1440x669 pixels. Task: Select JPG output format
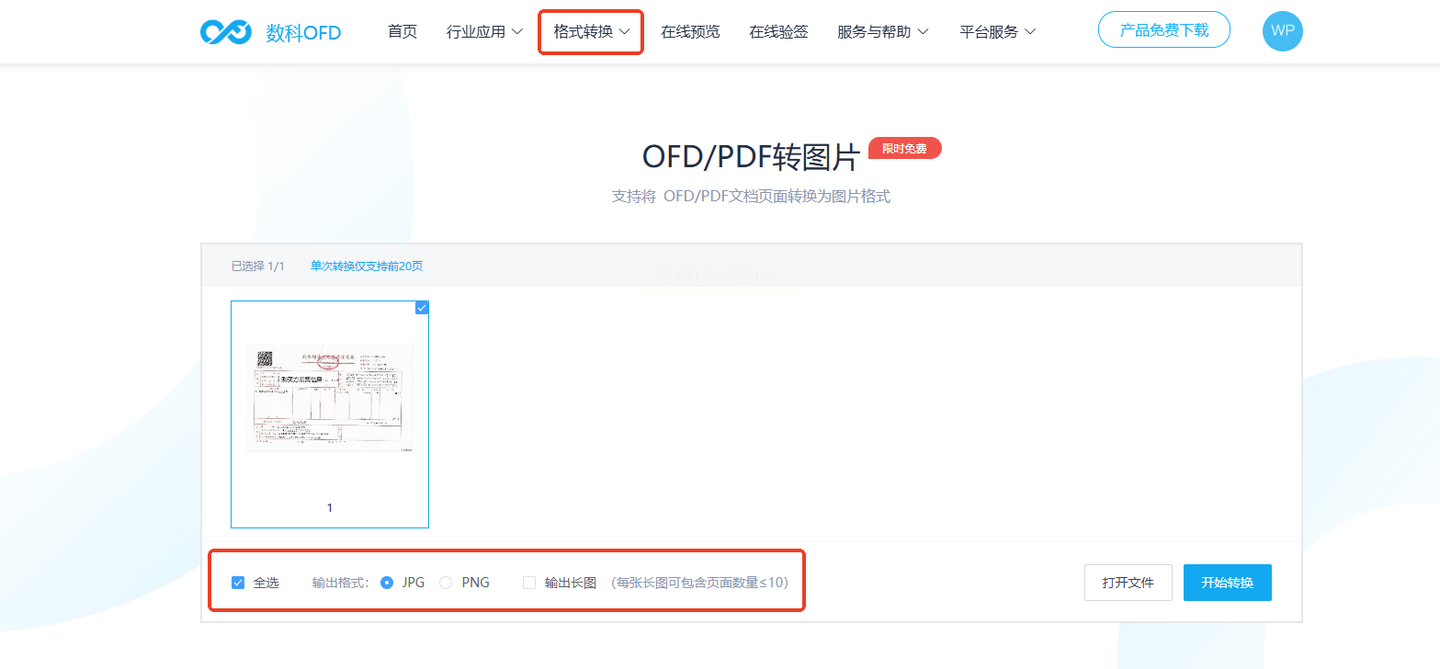click(x=387, y=582)
